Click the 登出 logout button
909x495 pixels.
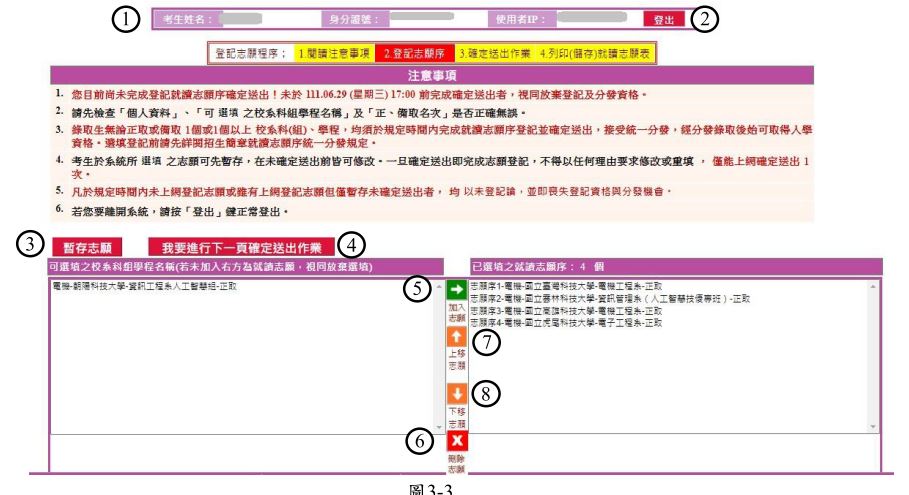pos(664,20)
